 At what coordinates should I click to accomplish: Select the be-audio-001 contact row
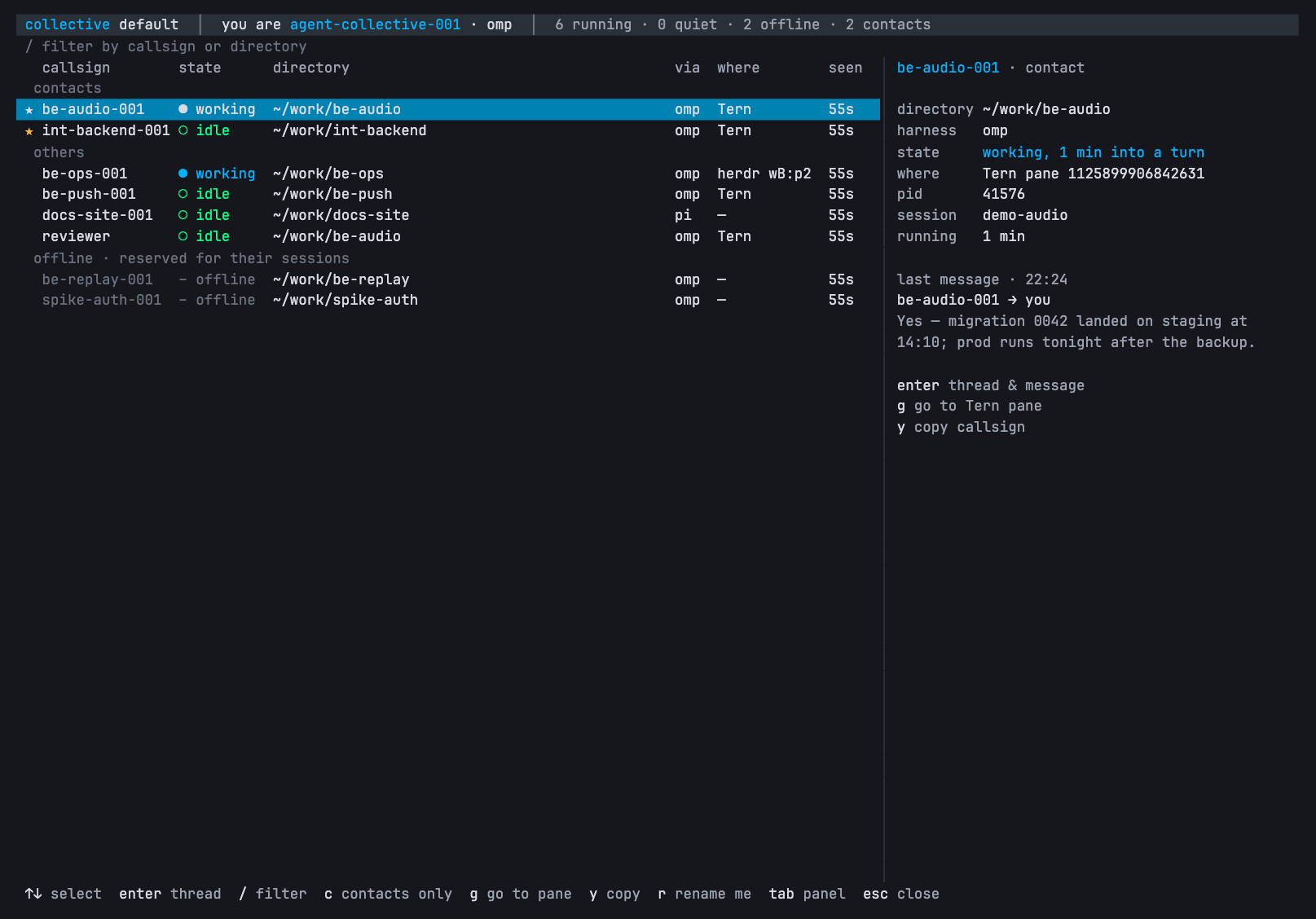(448, 109)
